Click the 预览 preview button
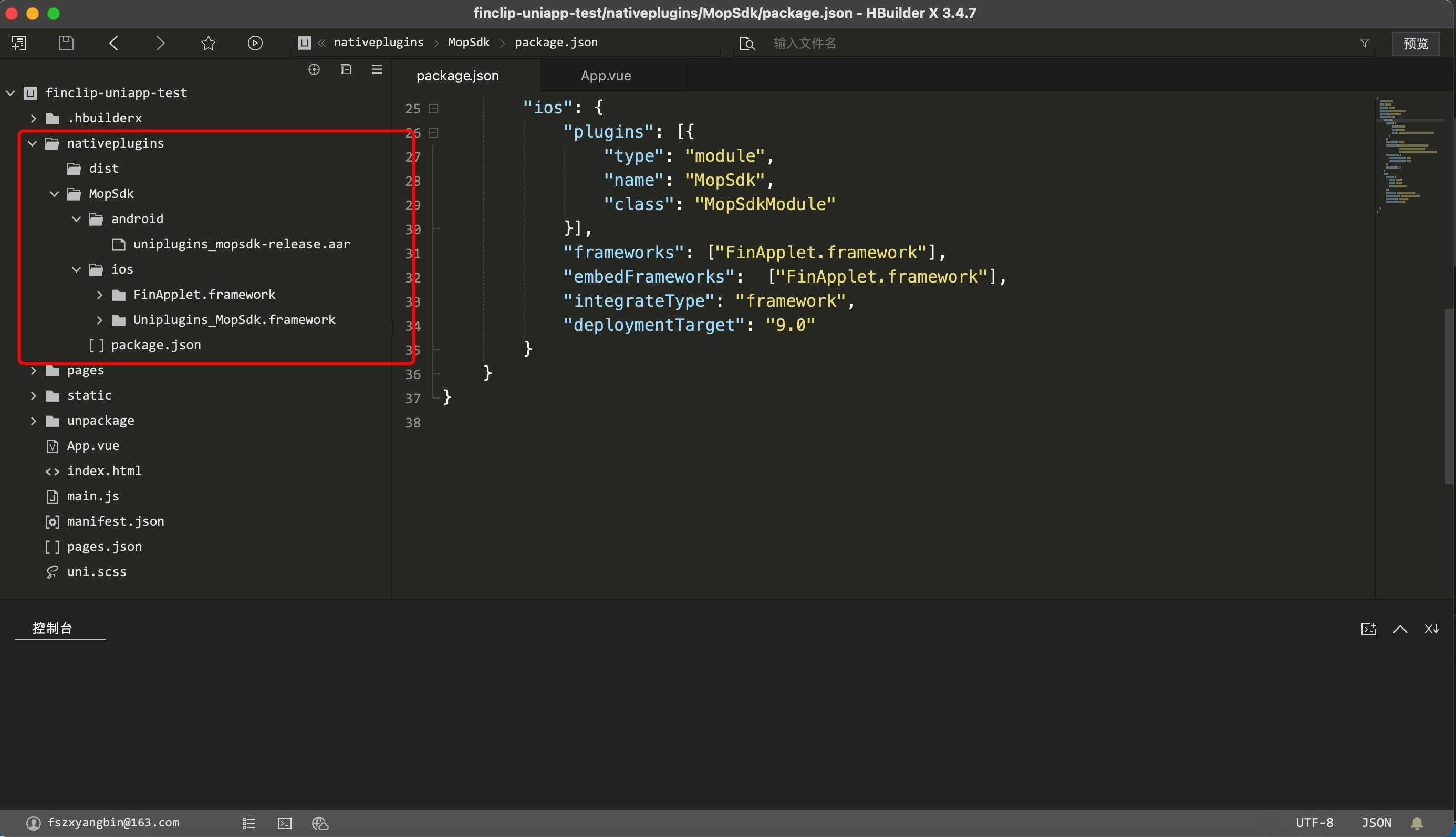 1415,44
